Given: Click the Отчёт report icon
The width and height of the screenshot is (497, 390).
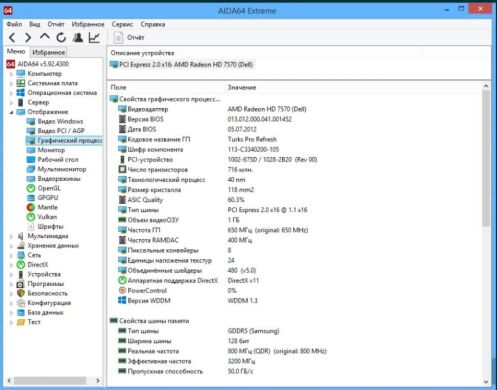Looking at the screenshot, I should [x=118, y=37].
